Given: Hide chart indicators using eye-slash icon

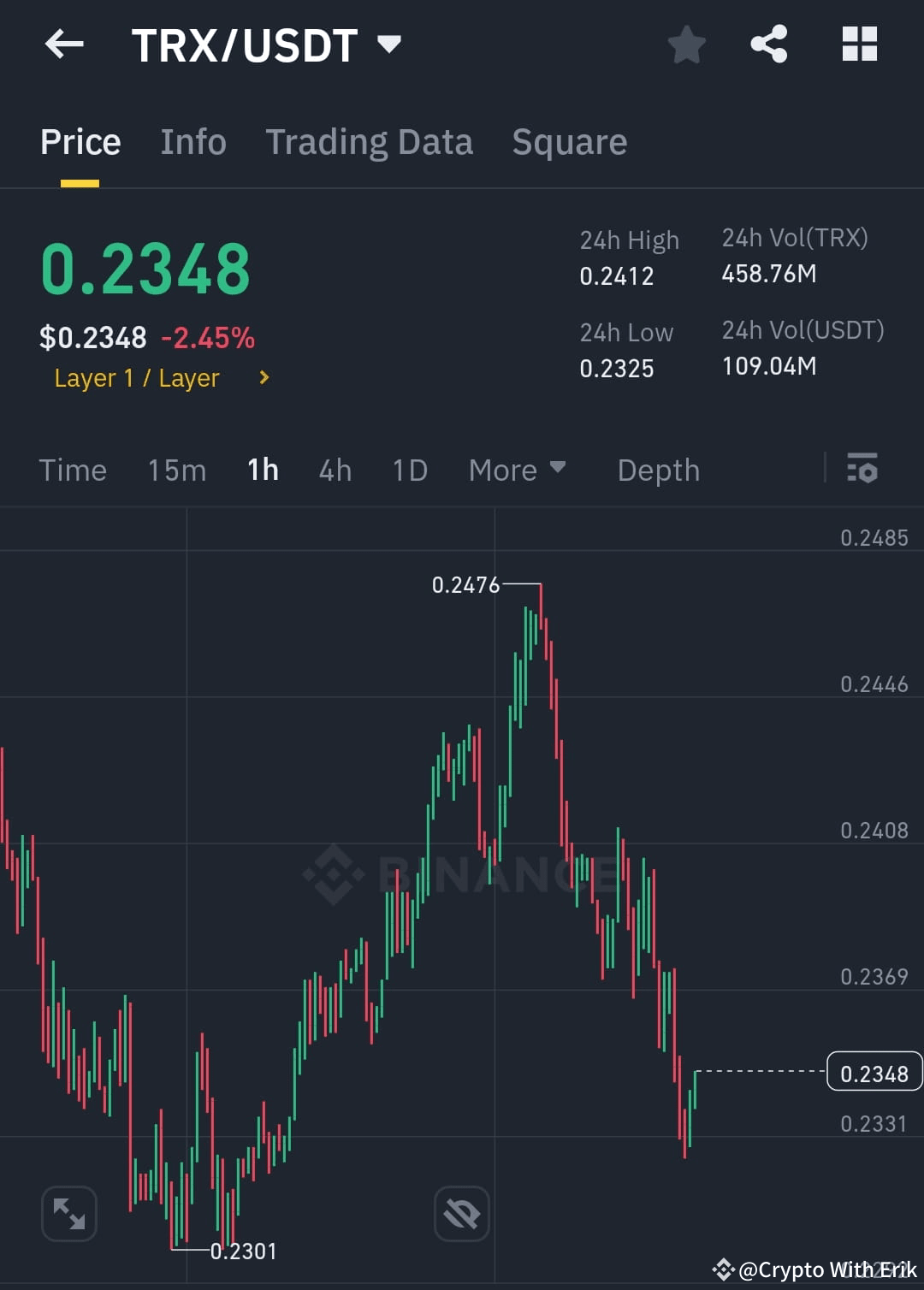Looking at the screenshot, I should (461, 1212).
